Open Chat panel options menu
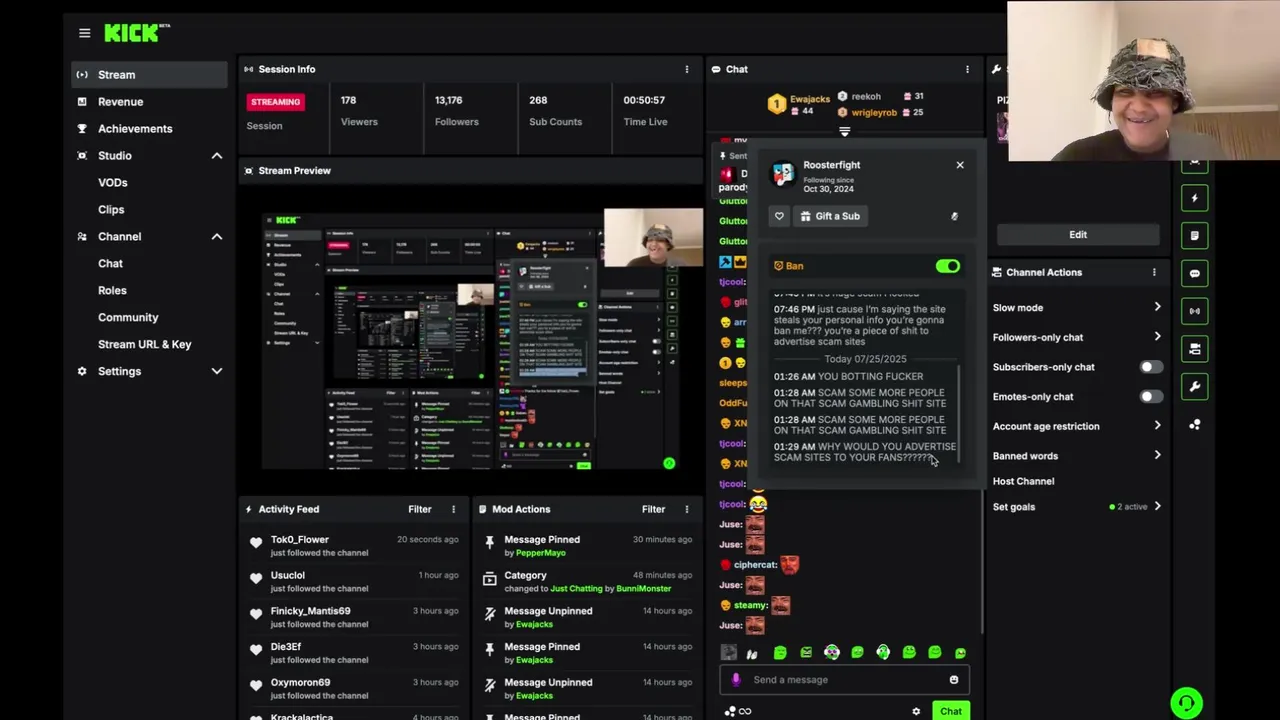 coord(967,69)
